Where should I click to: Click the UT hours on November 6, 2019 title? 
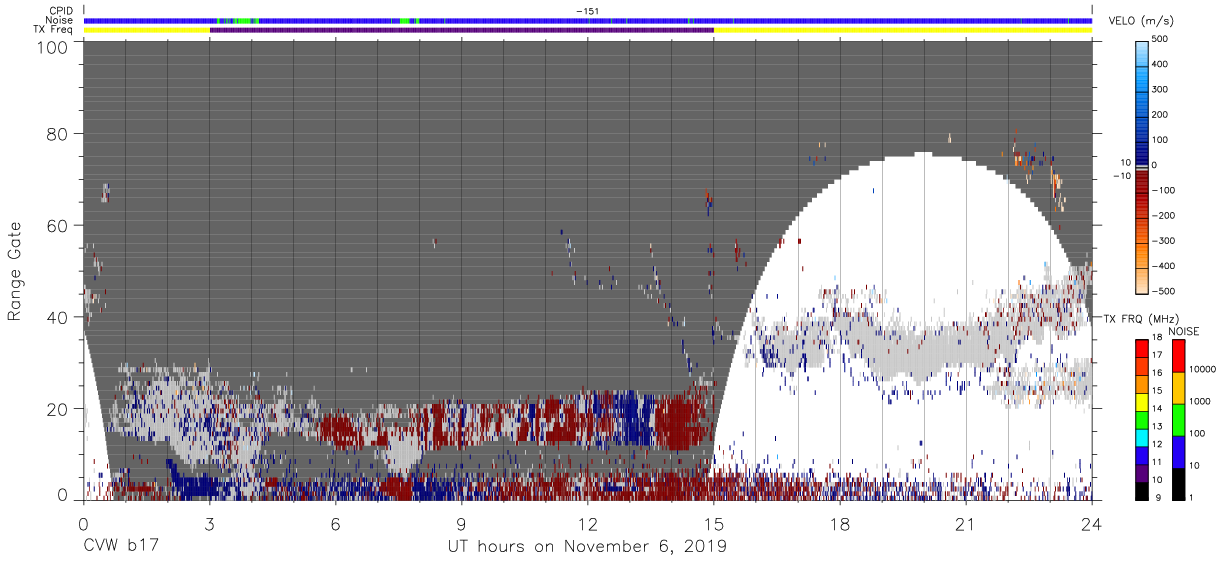point(587,547)
